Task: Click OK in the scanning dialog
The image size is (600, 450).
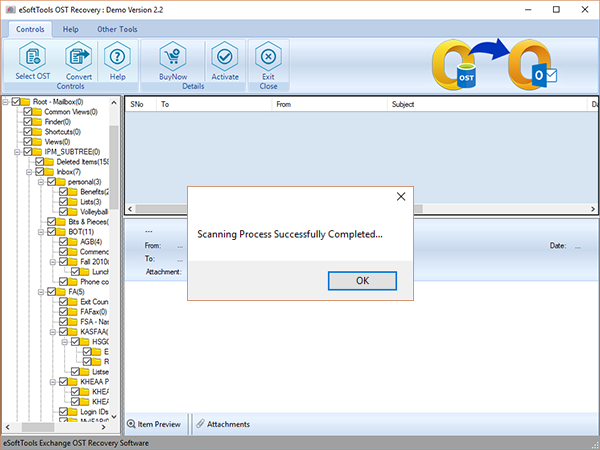Action: (x=362, y=281)
